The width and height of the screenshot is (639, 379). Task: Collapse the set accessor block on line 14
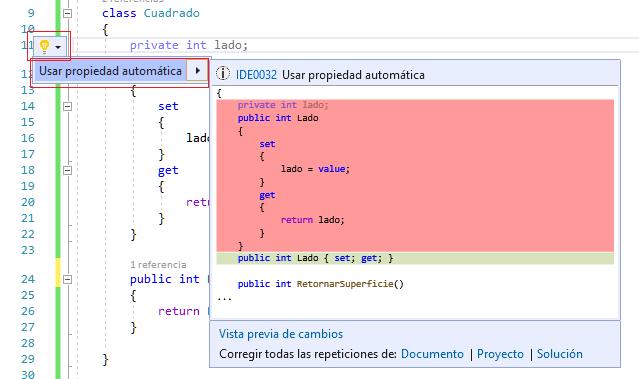point(68,106)
